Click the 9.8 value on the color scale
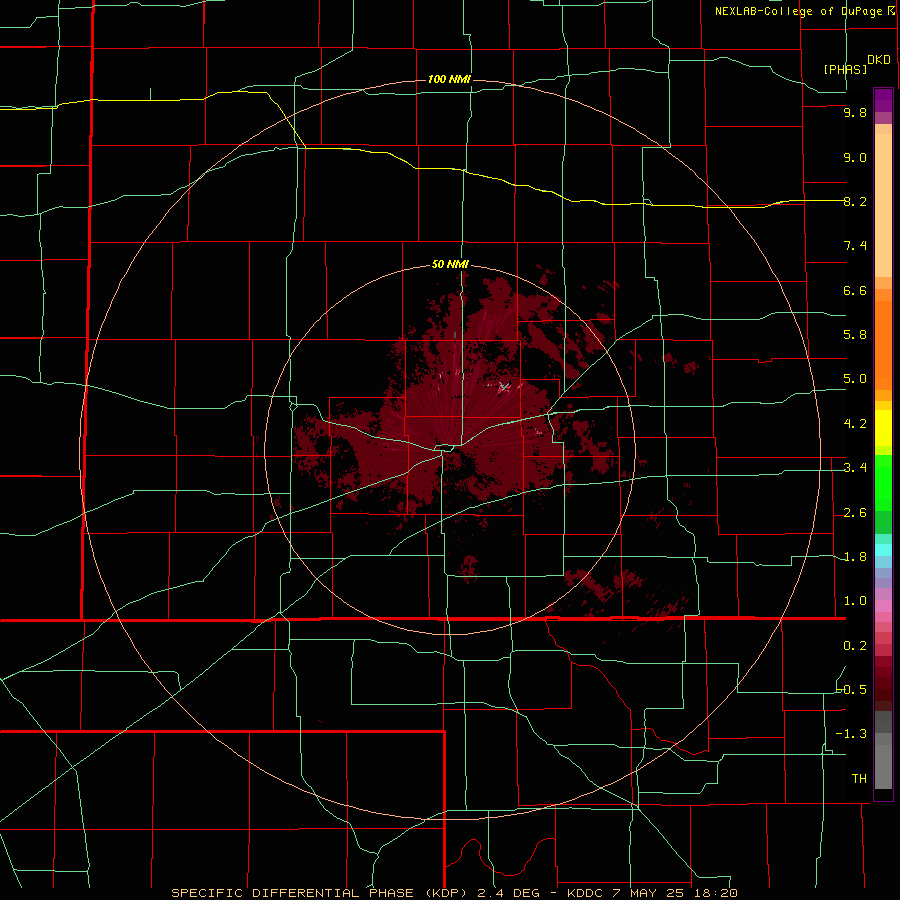This screenshot has height=900, width=900. pyautogui.click(x=855, y=113)
